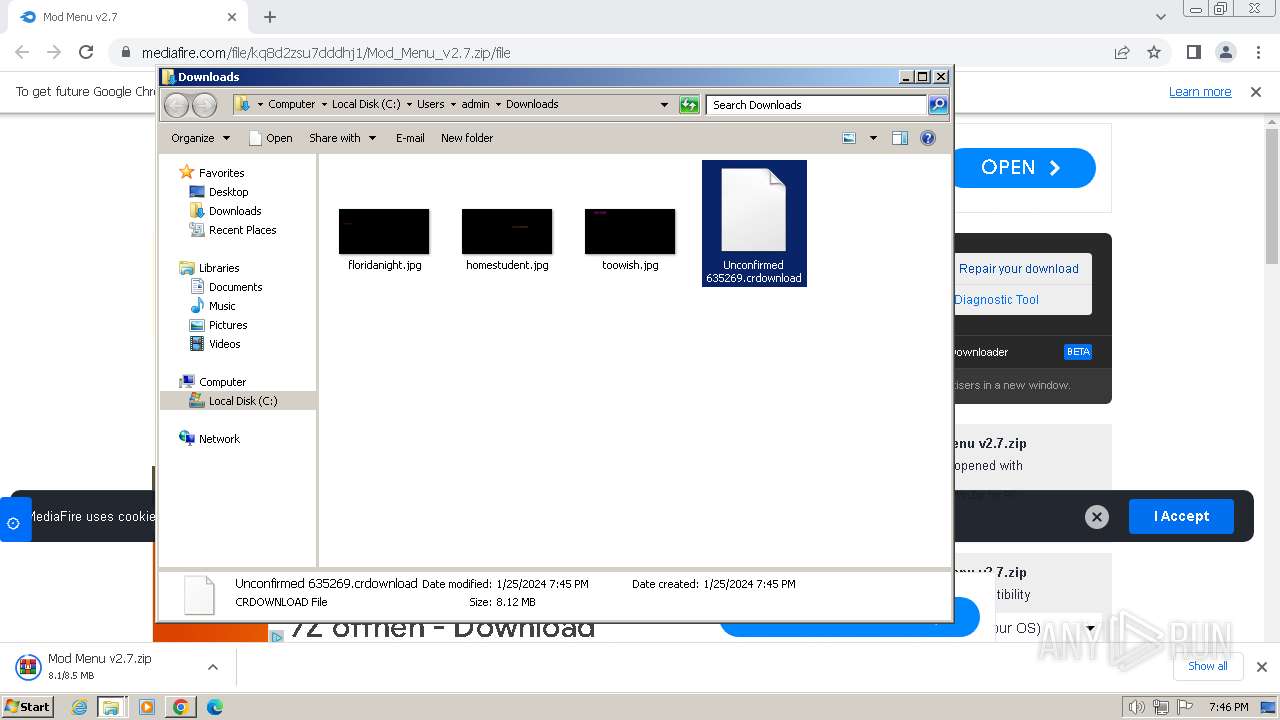Dismiss the Chrome info bar
The height and width of the screenshot is (720, 1280).
tap(1256, 91)
